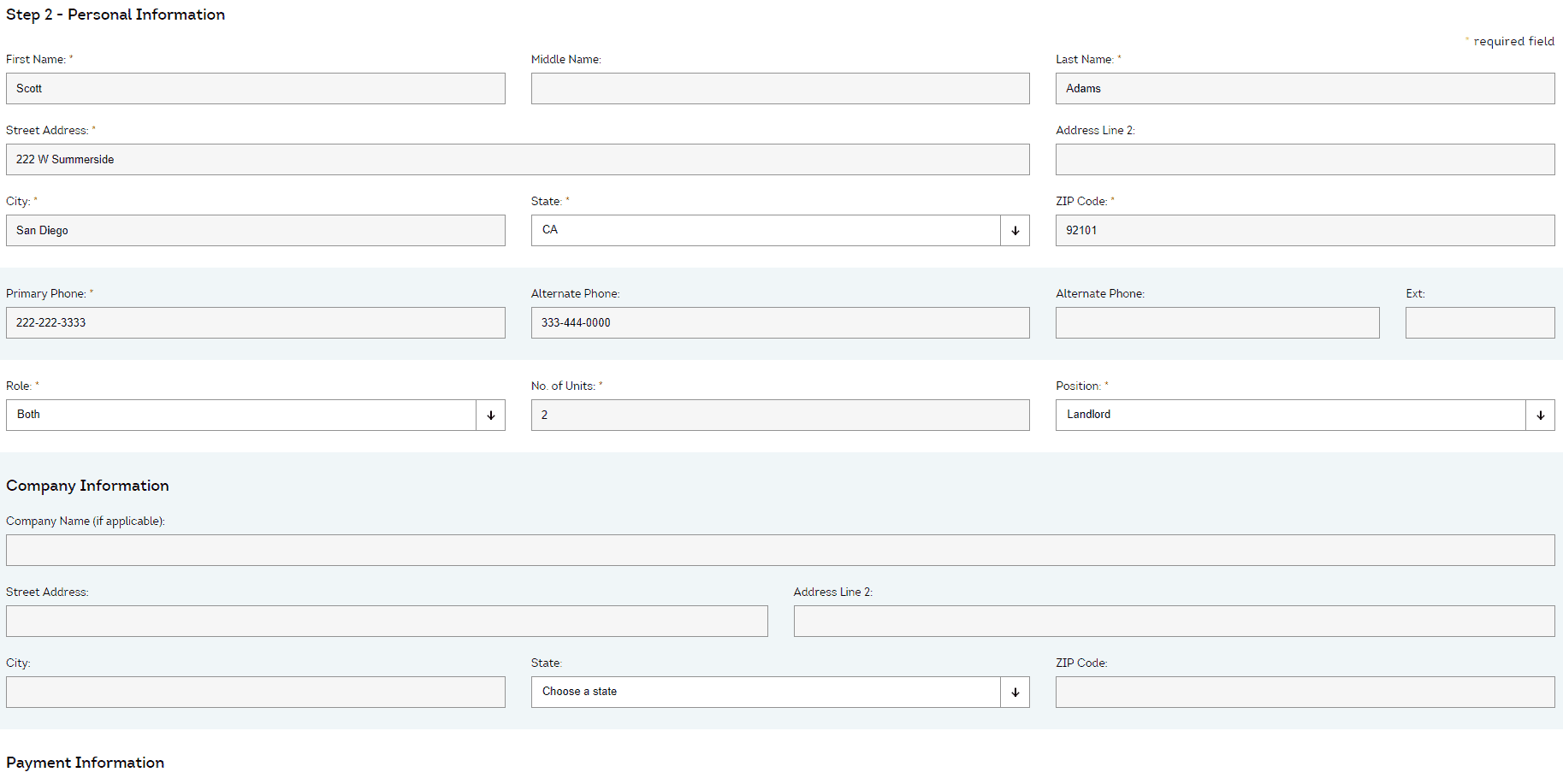This screenshot has width=1563, height=784.
Task: Click the empty Ext field
Action: click(1479, 322)
